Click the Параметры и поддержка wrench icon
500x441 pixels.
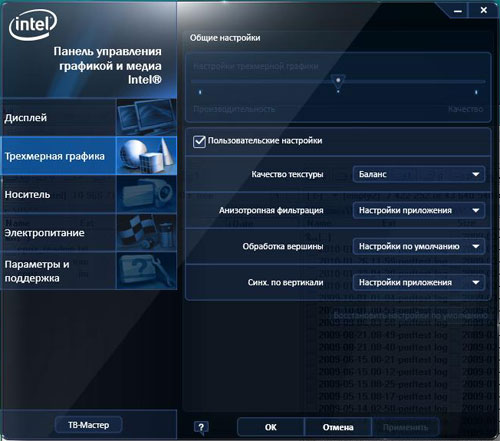click(x=146, y=271)
